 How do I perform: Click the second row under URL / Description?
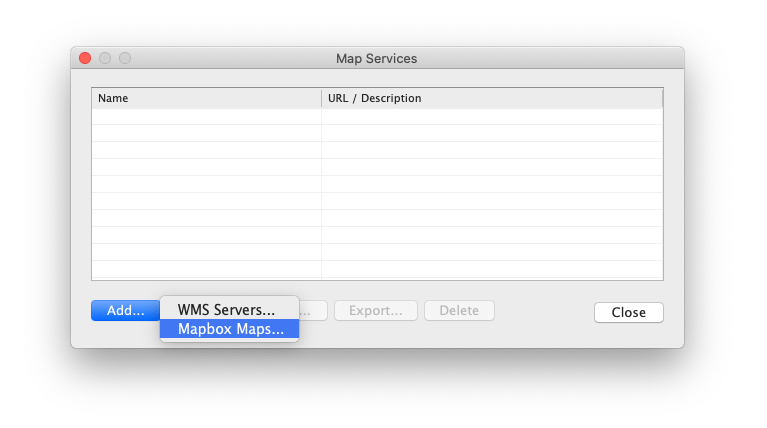pos(490,133)
